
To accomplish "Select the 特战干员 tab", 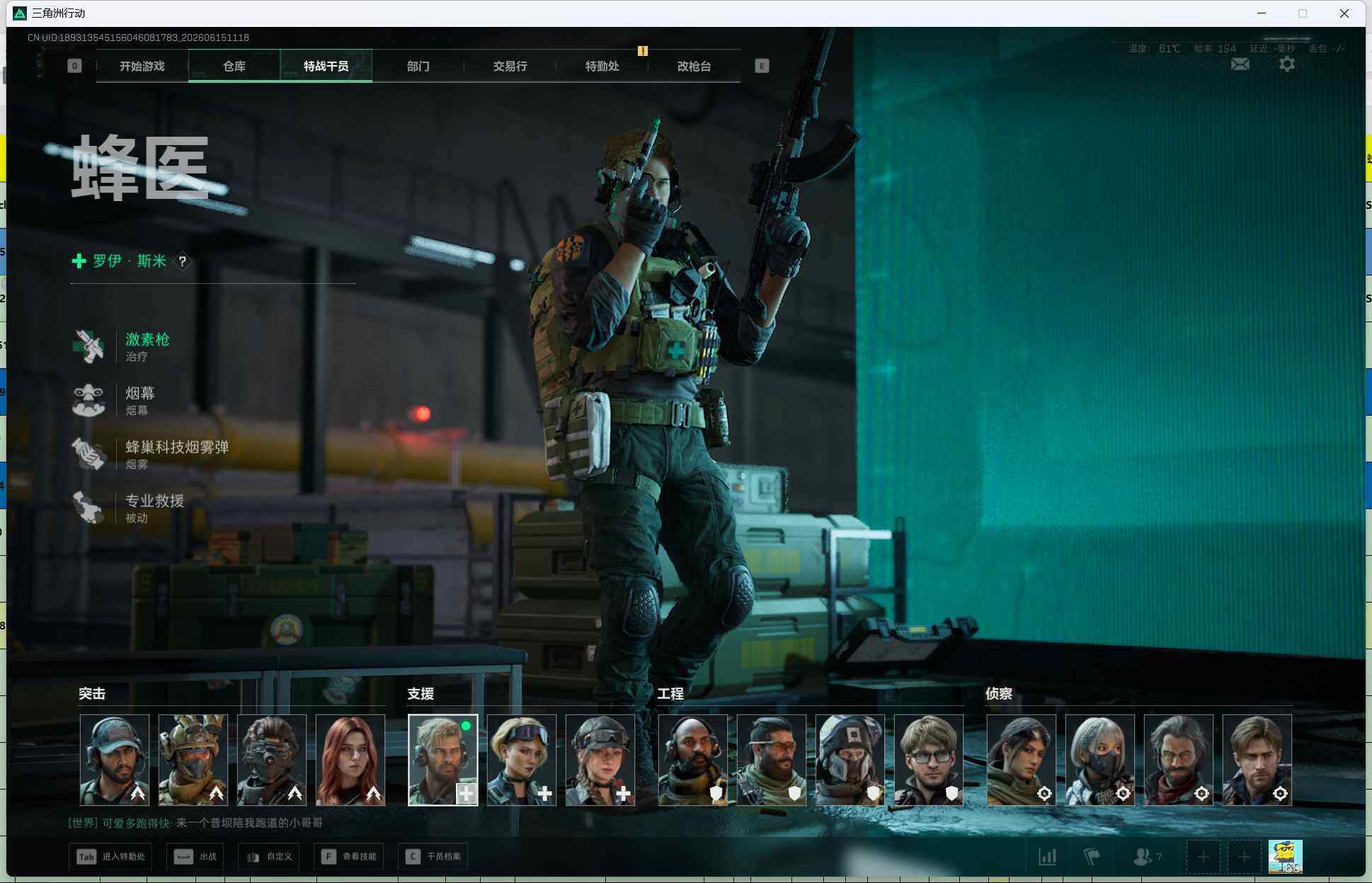I will point(326,66).
